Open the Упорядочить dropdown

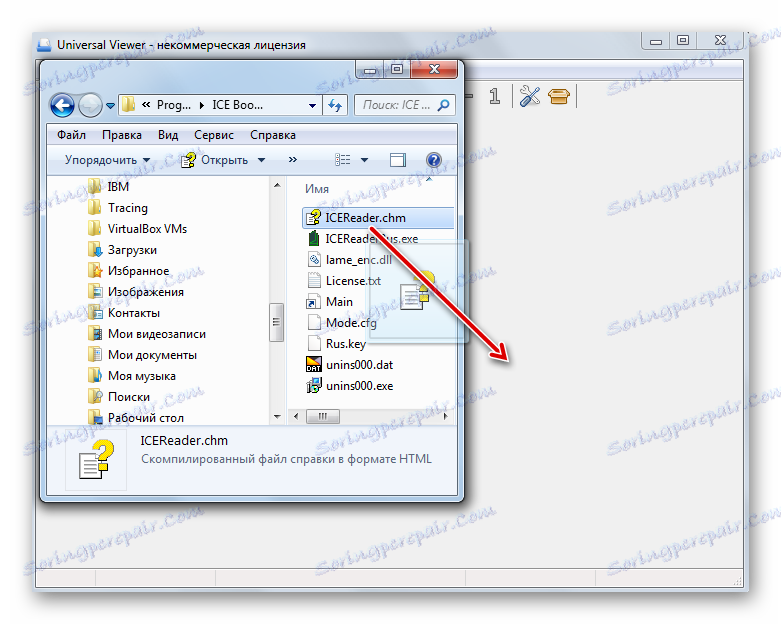pos(107,160)
